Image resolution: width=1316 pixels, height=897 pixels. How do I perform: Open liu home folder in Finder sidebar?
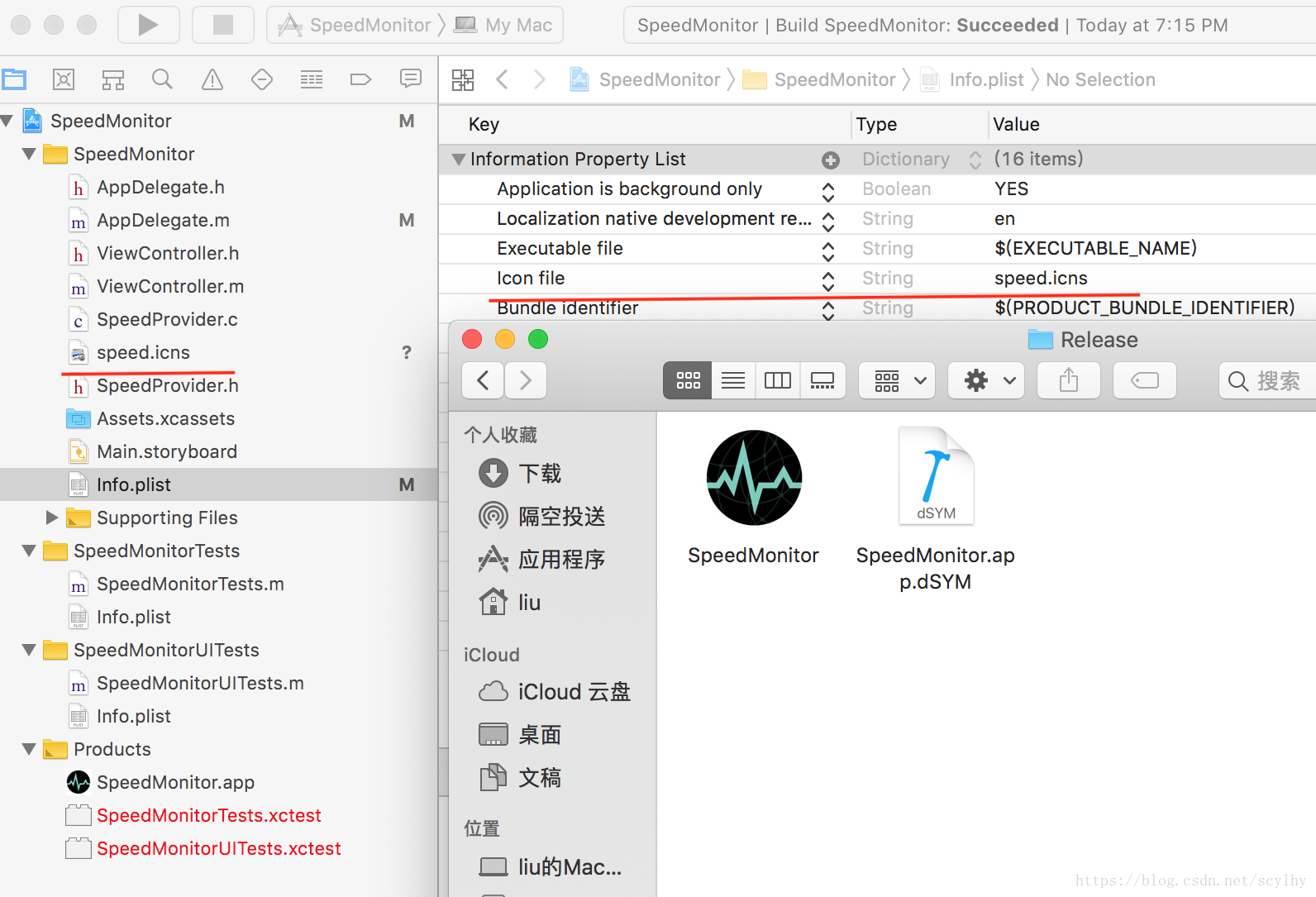510,603
